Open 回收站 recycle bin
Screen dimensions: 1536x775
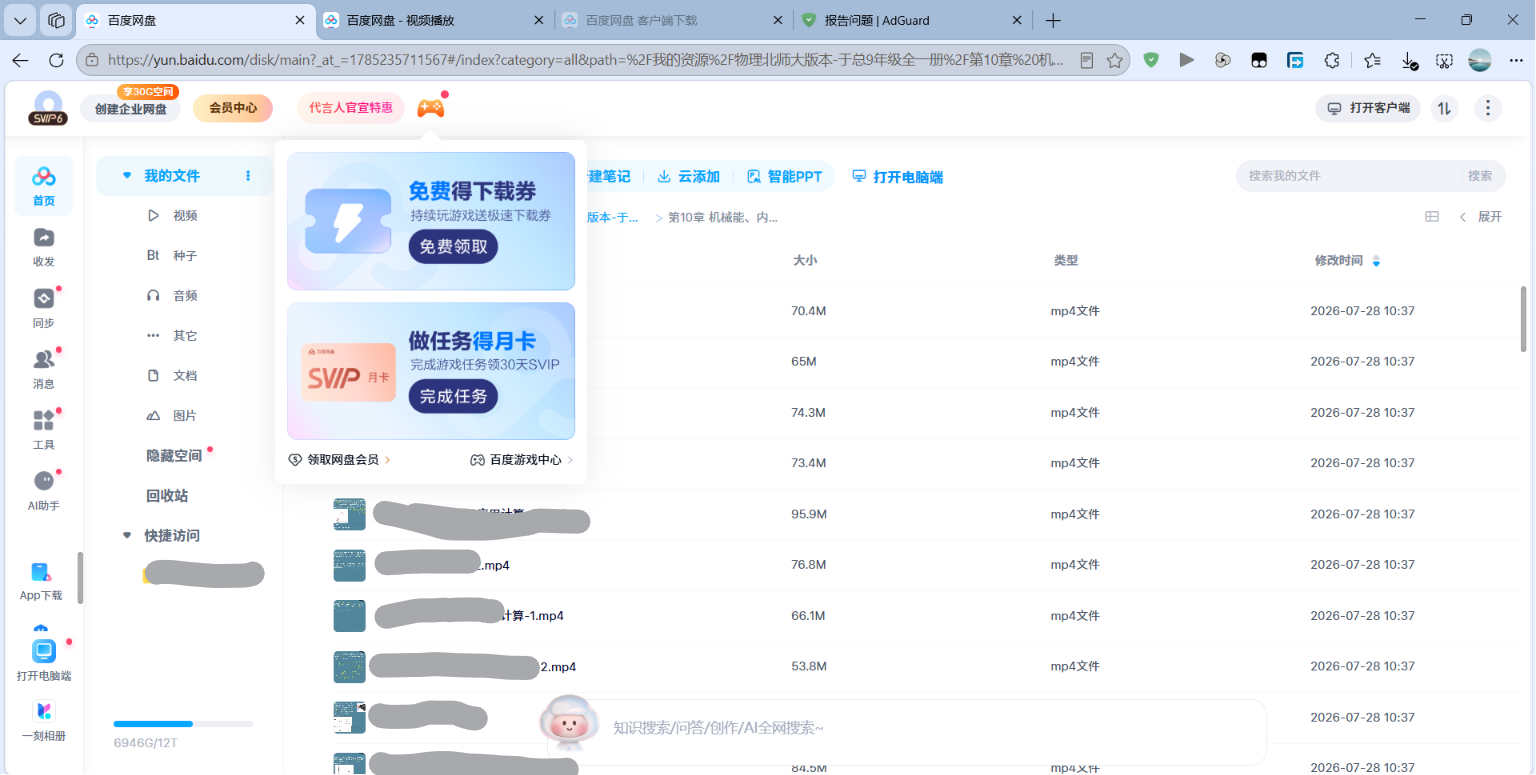click(x=167, y=495)
